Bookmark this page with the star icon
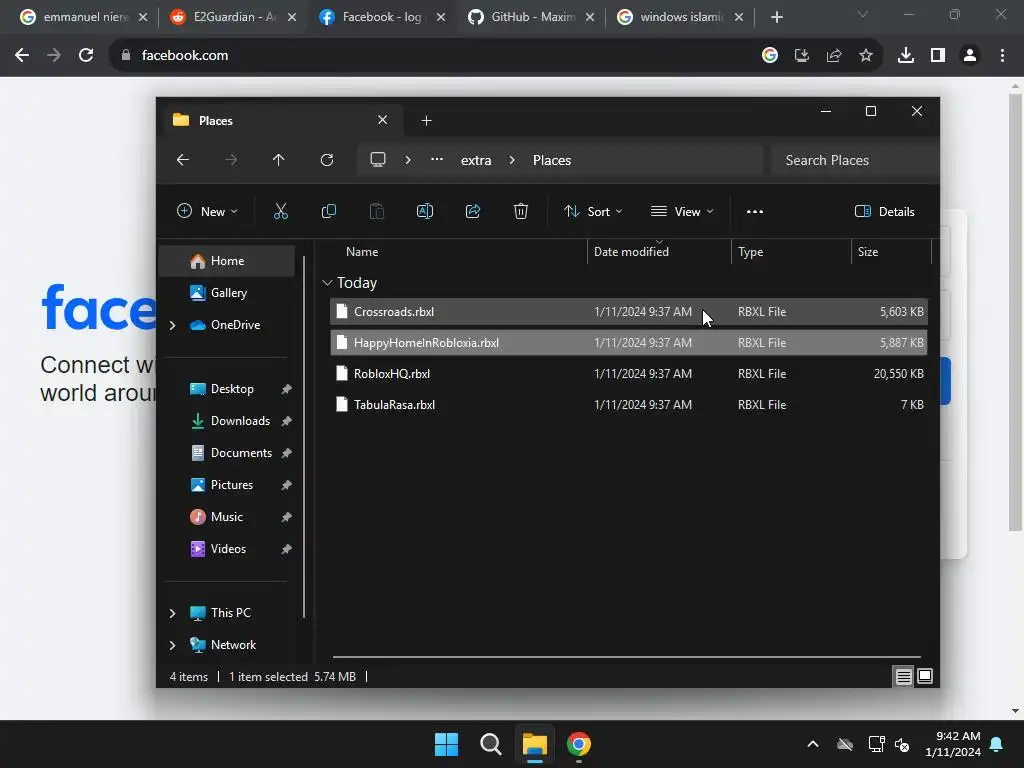1024x768 pixels. (866, 56)
